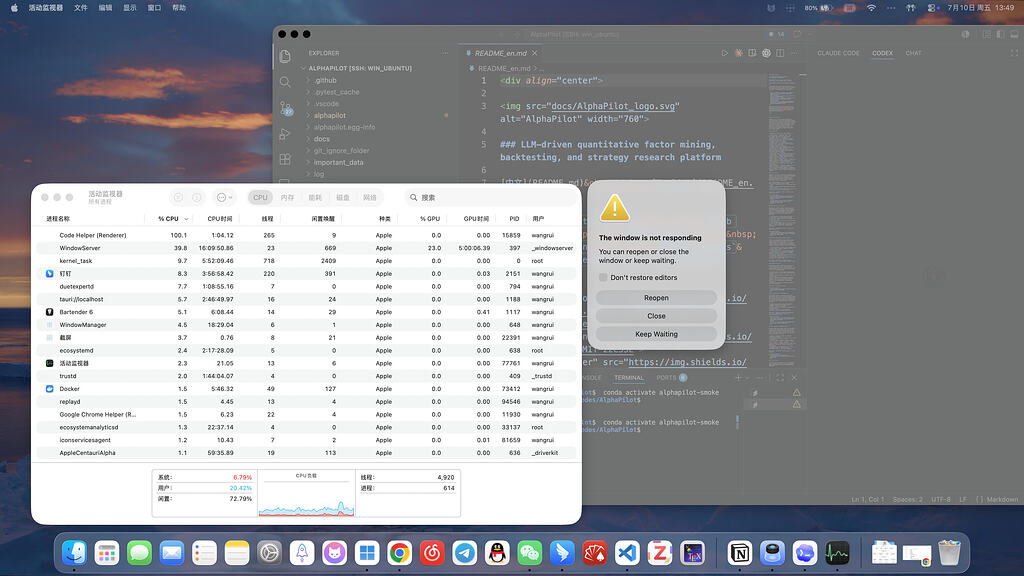This screenshot has width=1024, height=576.
Task: Open the Apple menu
Action: pyautogui.click(x=14, y=8)
